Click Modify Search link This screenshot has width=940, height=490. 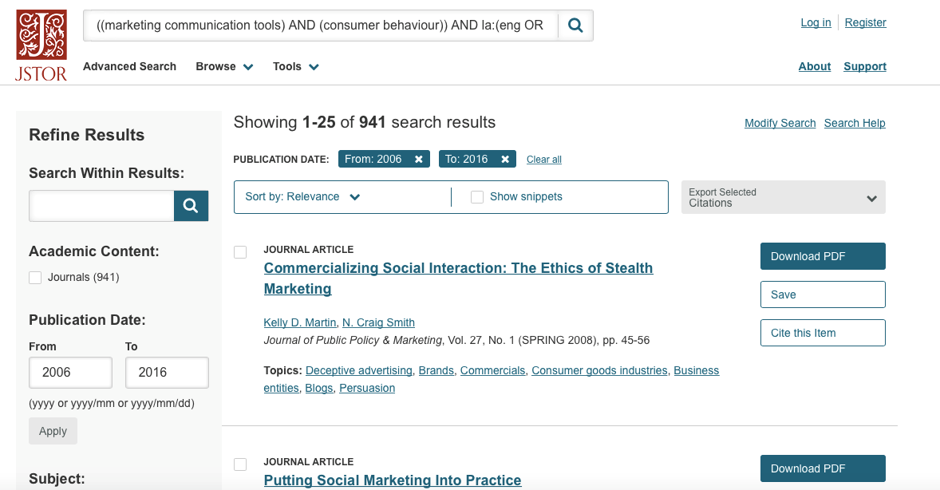780,123
